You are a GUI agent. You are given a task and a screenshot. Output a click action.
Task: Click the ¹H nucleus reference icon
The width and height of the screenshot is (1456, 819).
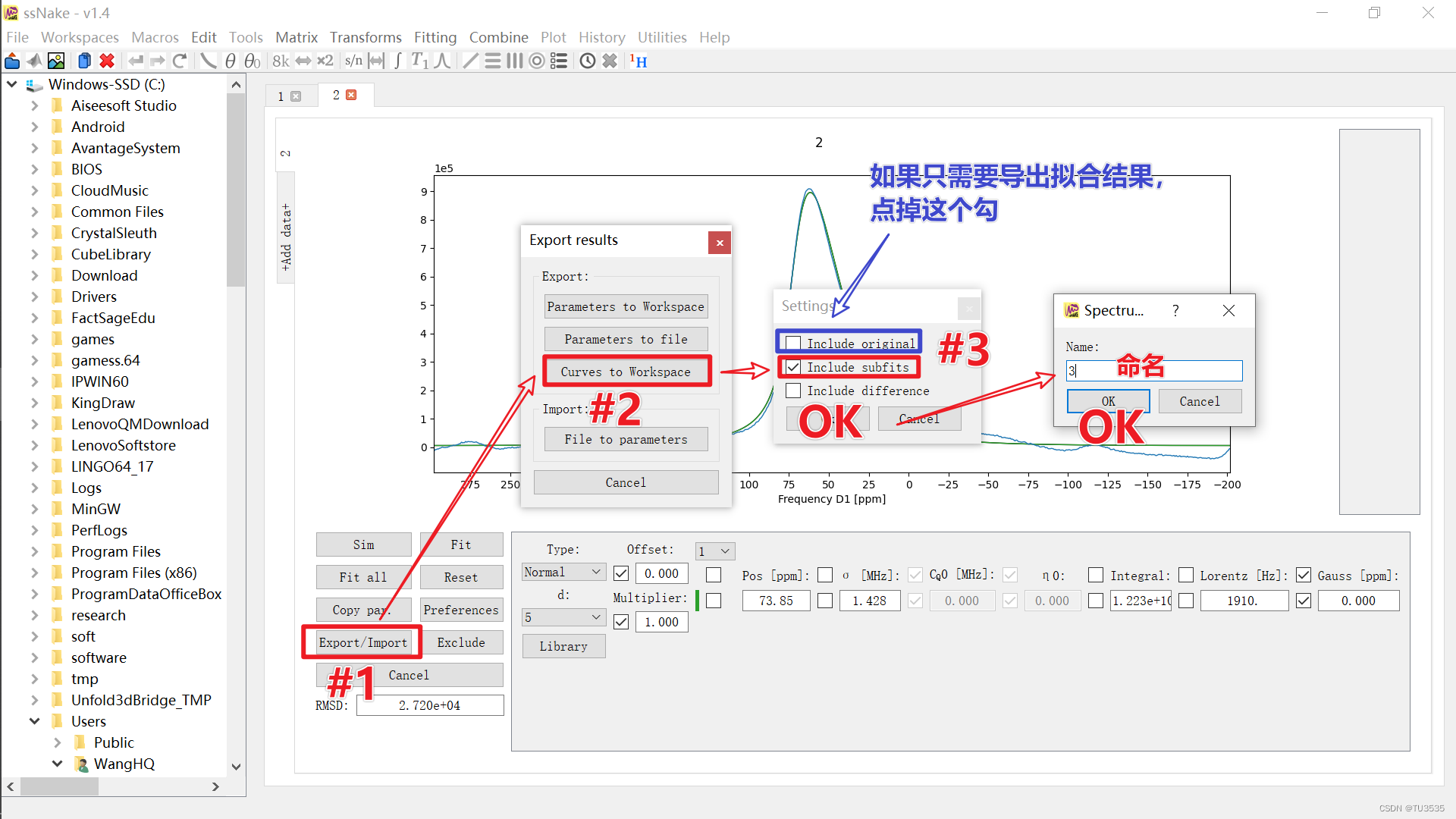tap(639, 61)
